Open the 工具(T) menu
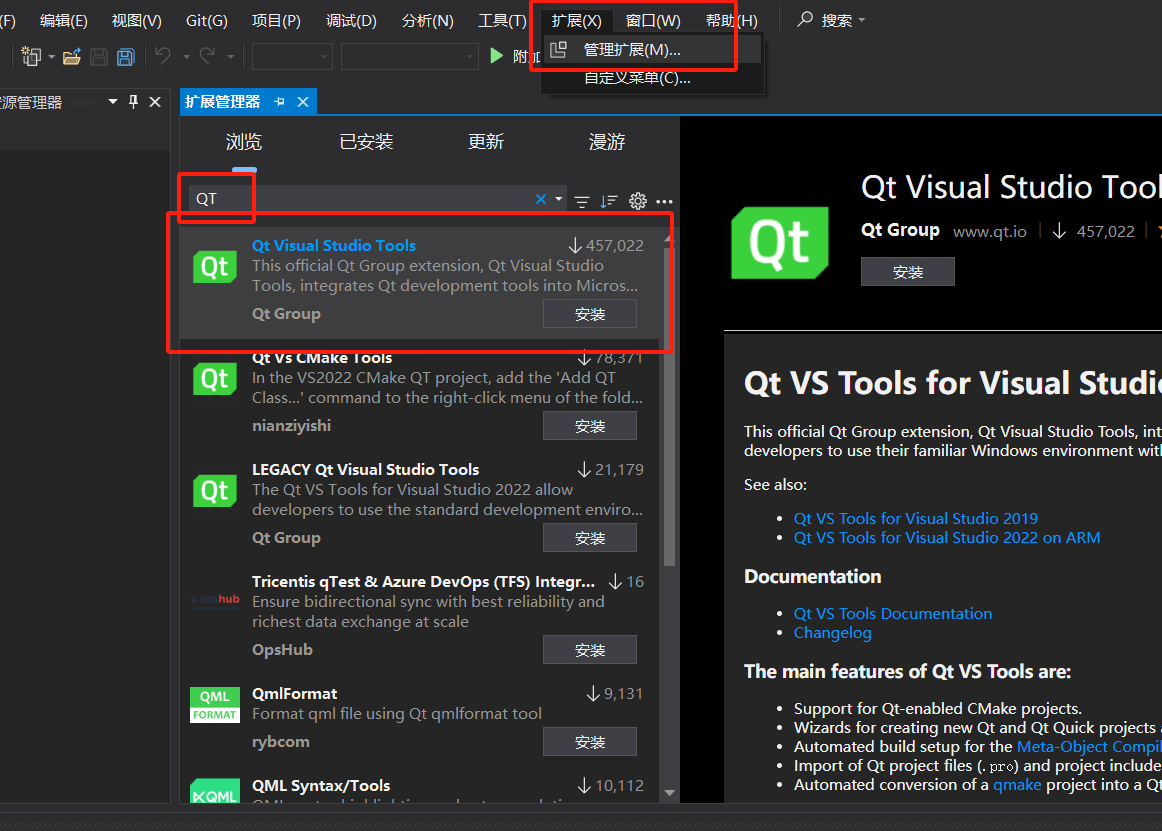 [502, 20]
